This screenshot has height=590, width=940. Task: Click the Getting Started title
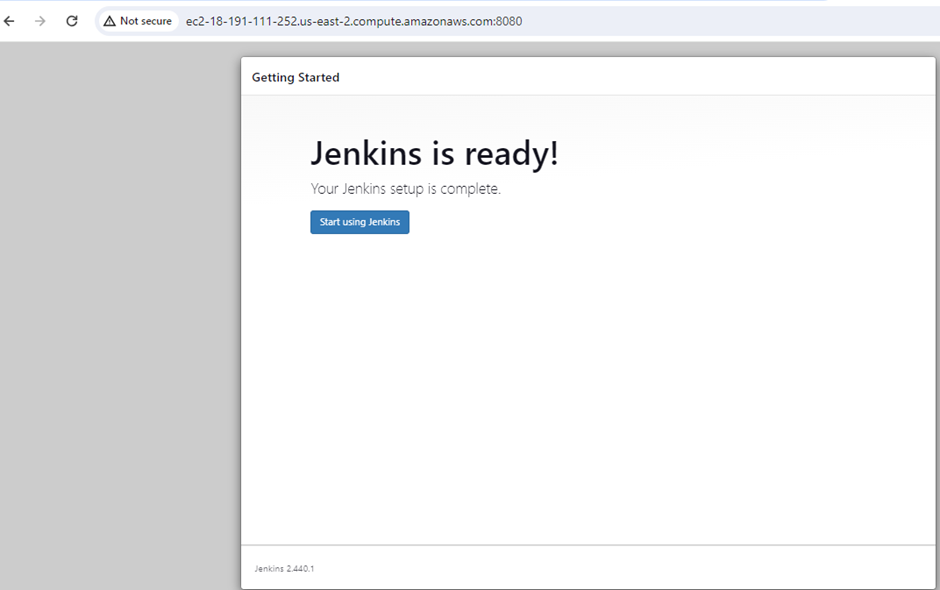(x=296, y=77)
